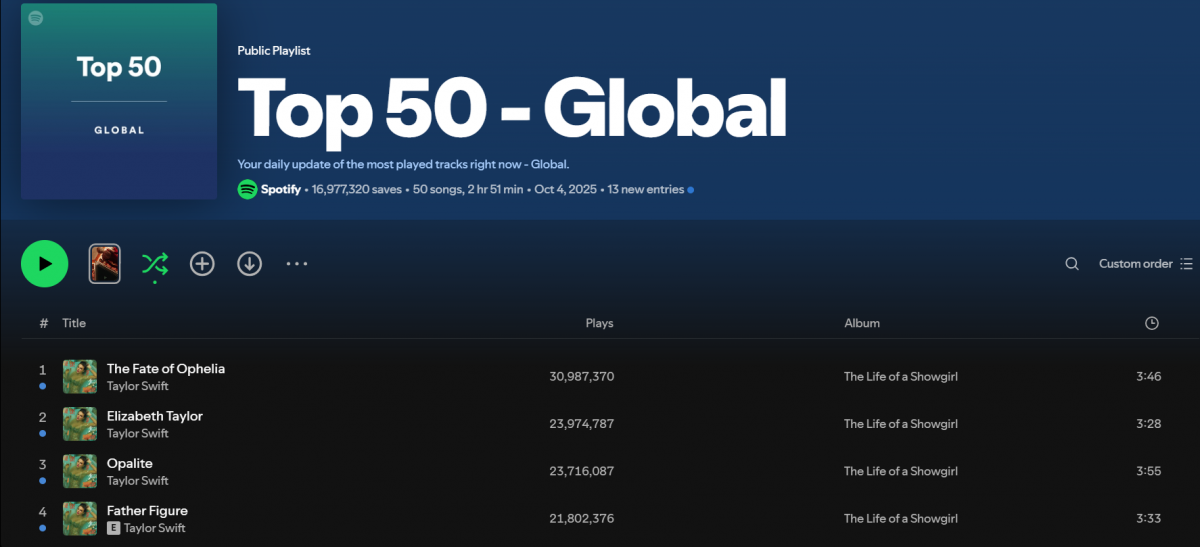Click the Spotify logo beside creator name
Image resolution: width=1200 pixels, height=547 pixels.
tap(247, 189)
